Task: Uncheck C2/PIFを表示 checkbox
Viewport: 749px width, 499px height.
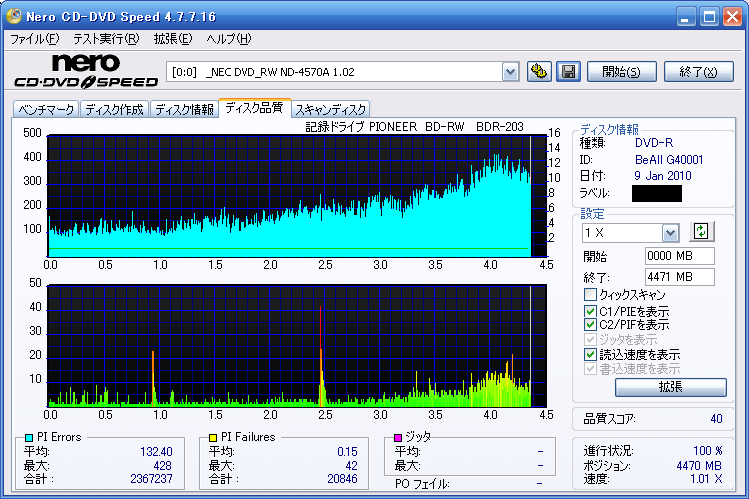Action: 590,325
